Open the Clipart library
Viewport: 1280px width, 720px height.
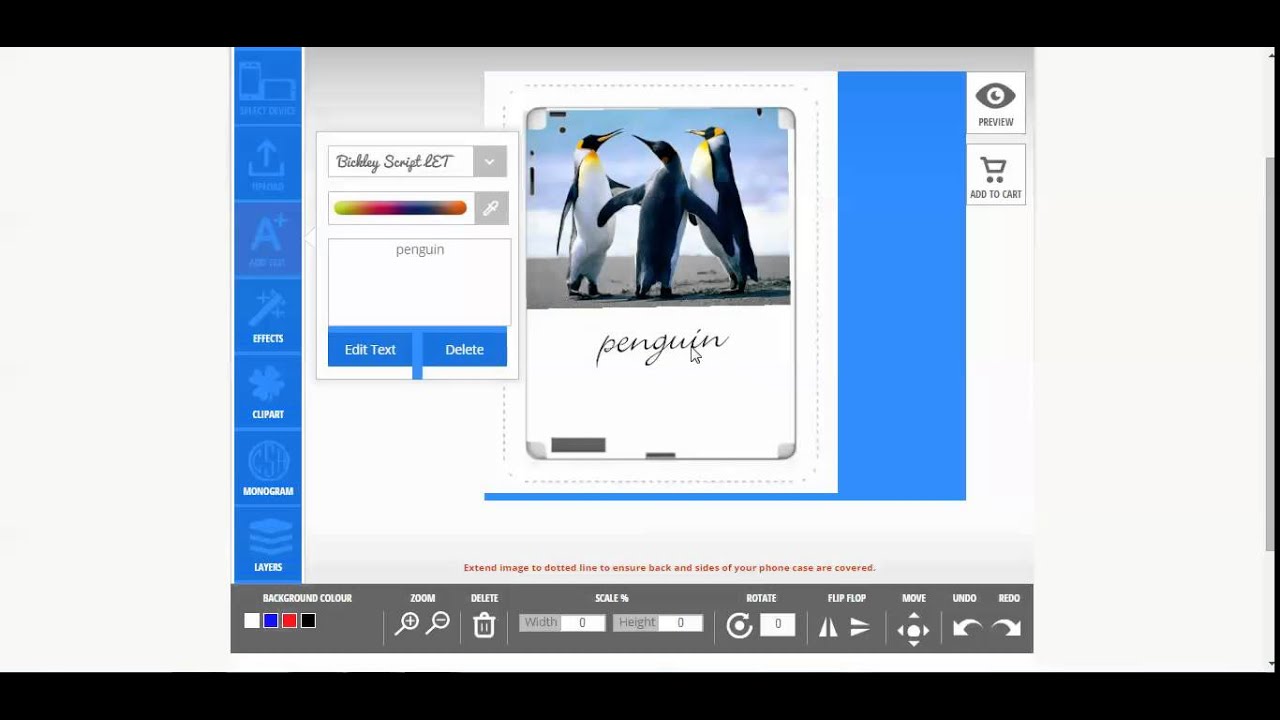[267, 391]
